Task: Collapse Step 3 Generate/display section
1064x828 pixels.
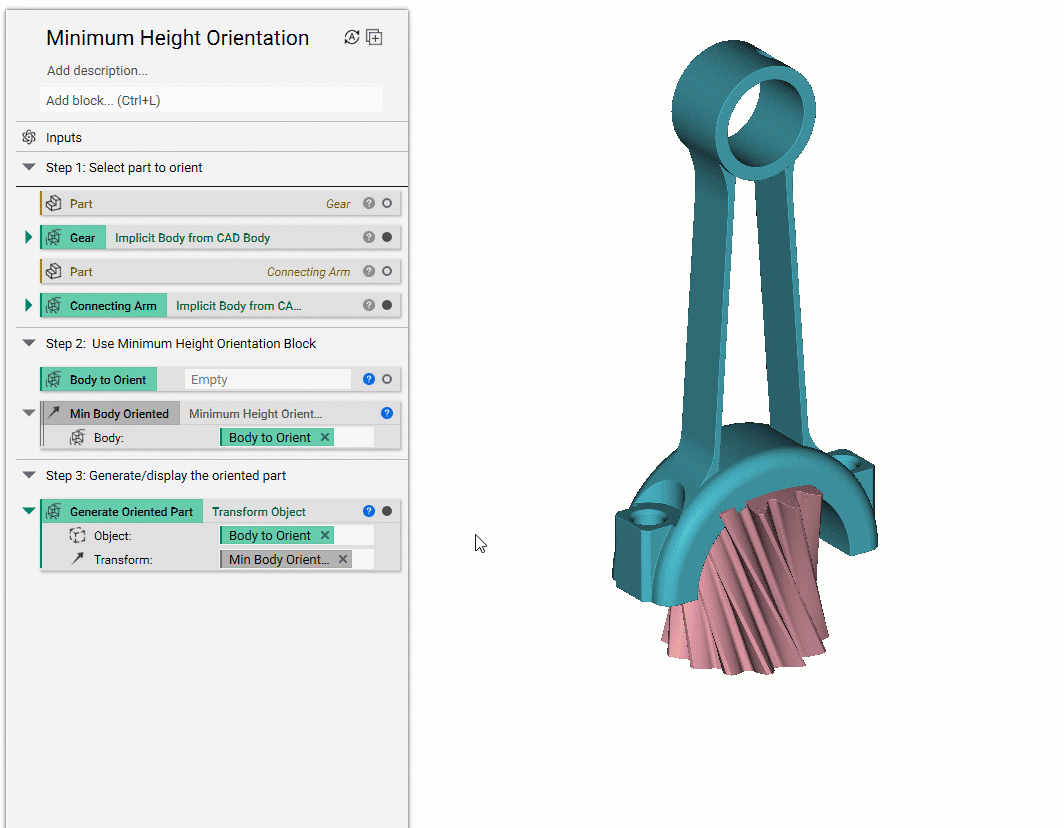Action: point(28,476)
